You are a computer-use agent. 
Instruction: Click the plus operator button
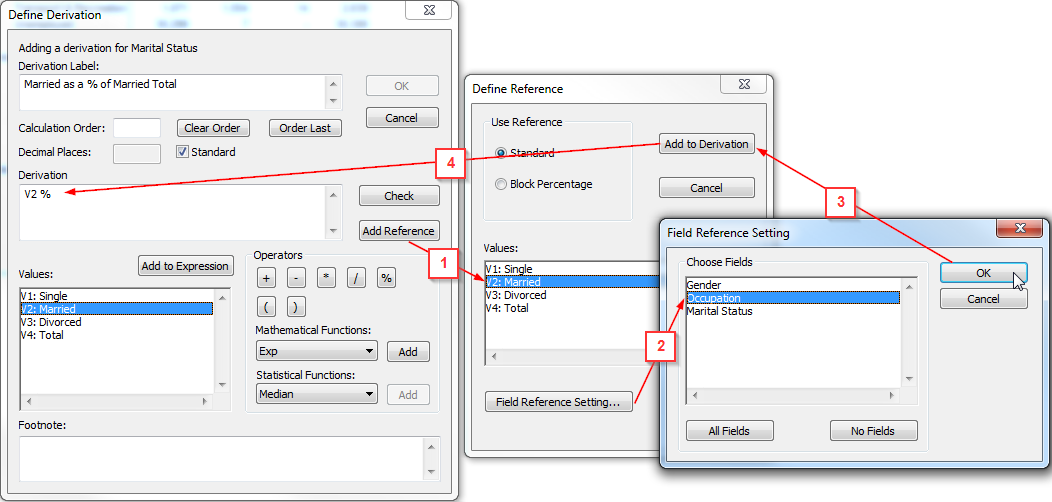tap(267, 278)
